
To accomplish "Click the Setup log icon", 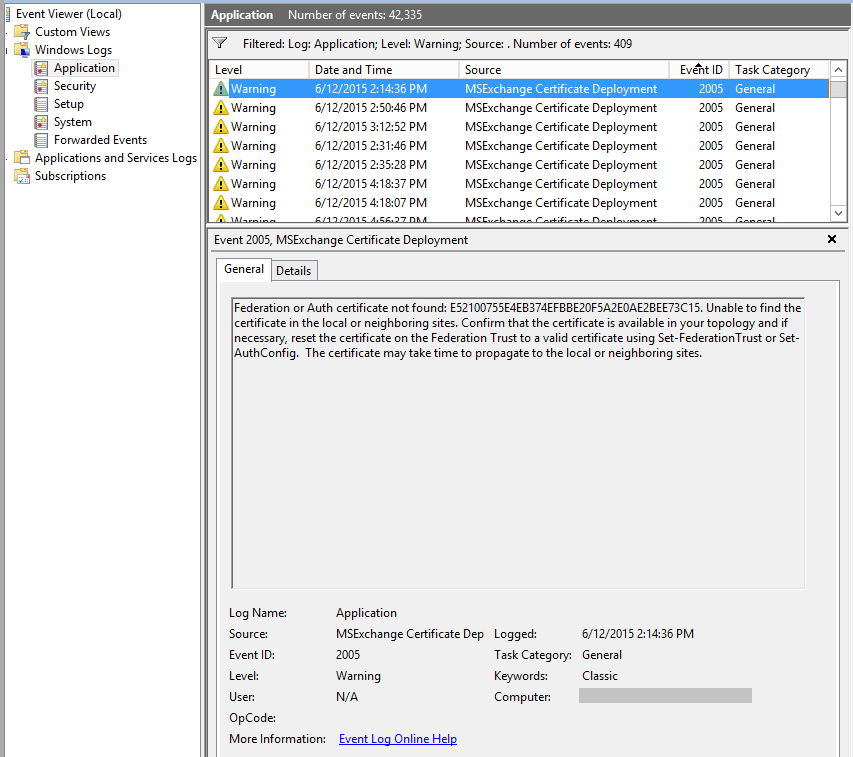I will [41, 104].
